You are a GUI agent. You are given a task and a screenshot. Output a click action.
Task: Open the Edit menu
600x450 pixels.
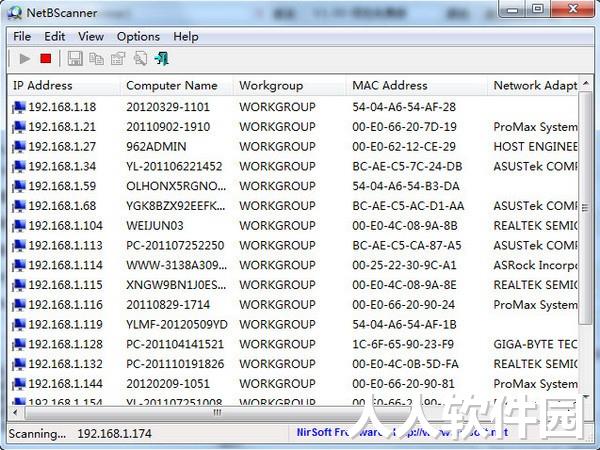[54, 37]
